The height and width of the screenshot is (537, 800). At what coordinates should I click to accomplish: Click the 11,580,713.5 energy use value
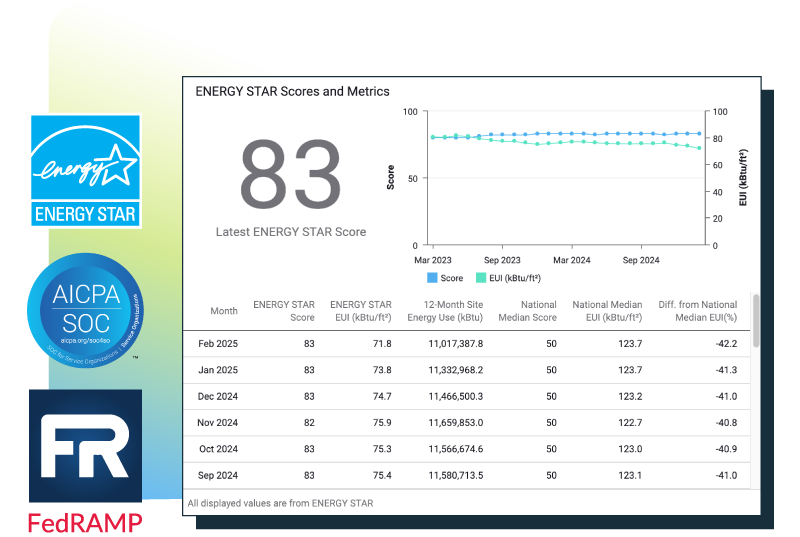(x=456, y=476)
